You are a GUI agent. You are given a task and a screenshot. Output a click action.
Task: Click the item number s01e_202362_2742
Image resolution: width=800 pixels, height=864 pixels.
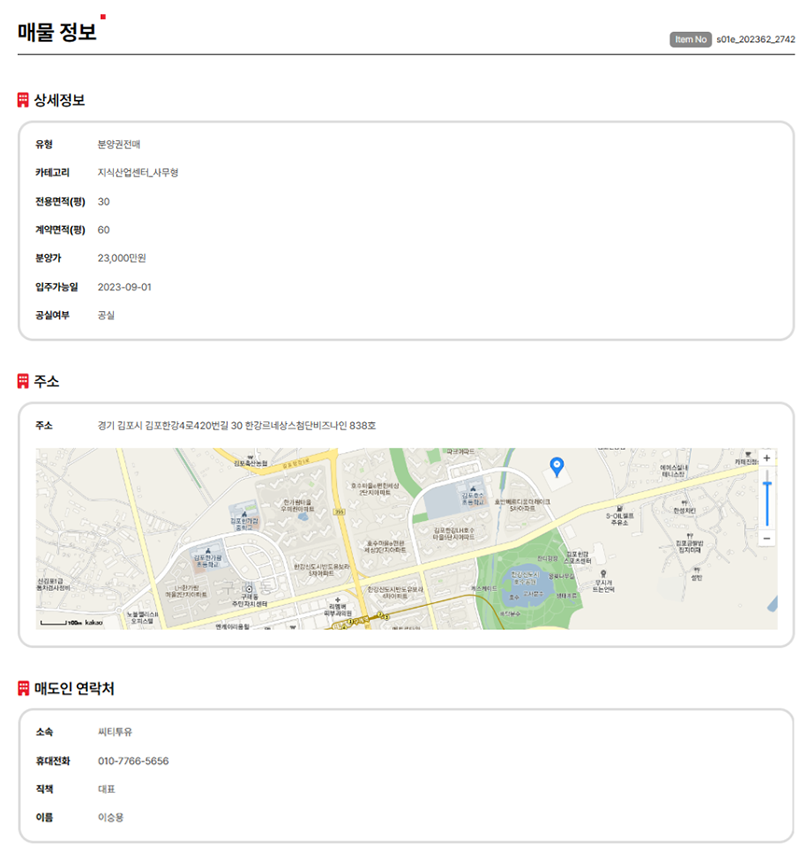[x=755, y=39]
